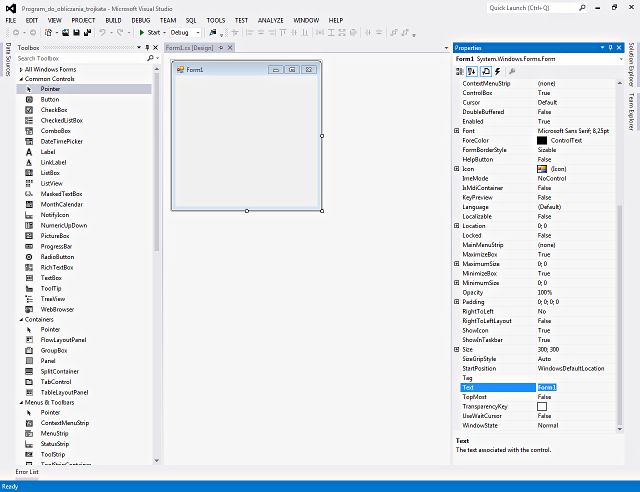Open the Data Sources side tab
The width and height of the screenshot is (640, 492).
click(8, 60)
